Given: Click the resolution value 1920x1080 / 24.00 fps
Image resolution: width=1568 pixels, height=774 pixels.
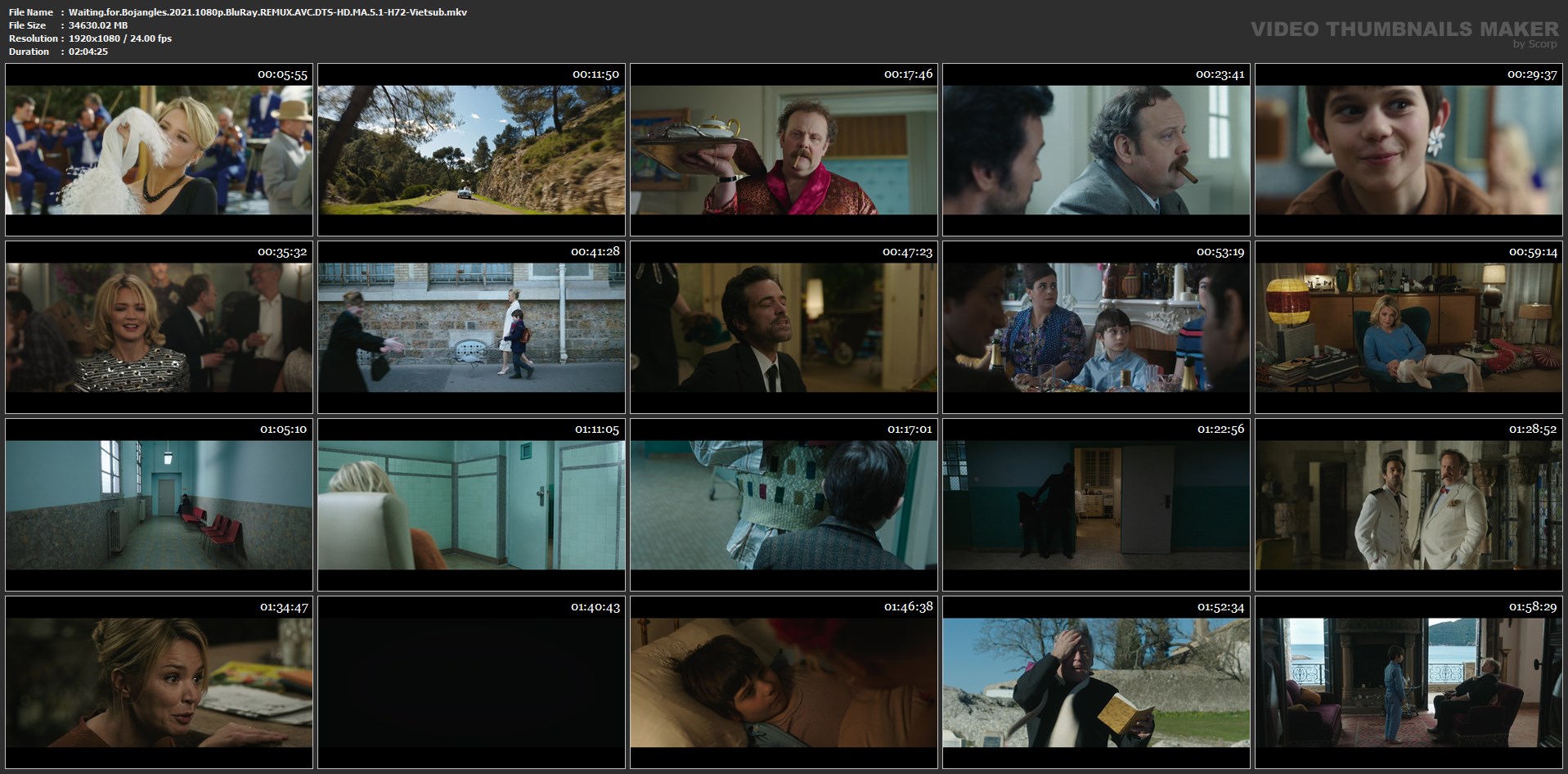Looking at the screenshot, I should (x=120, y=38).
